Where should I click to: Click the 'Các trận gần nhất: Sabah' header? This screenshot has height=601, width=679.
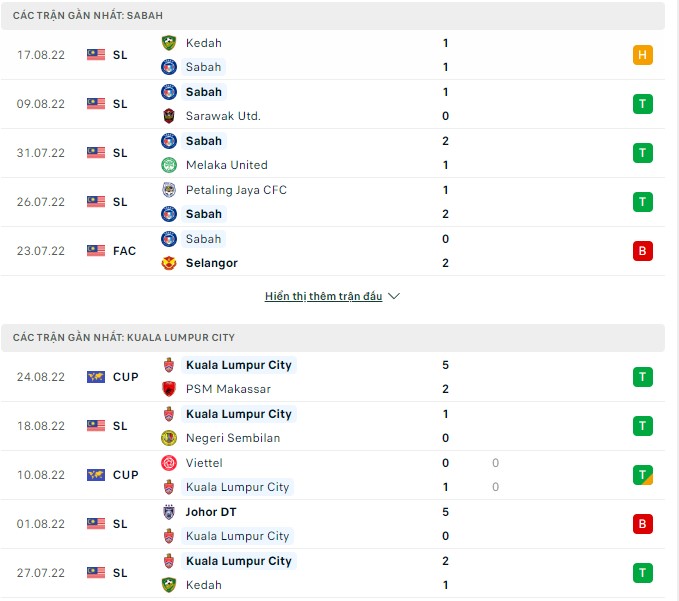pos(89,16)
